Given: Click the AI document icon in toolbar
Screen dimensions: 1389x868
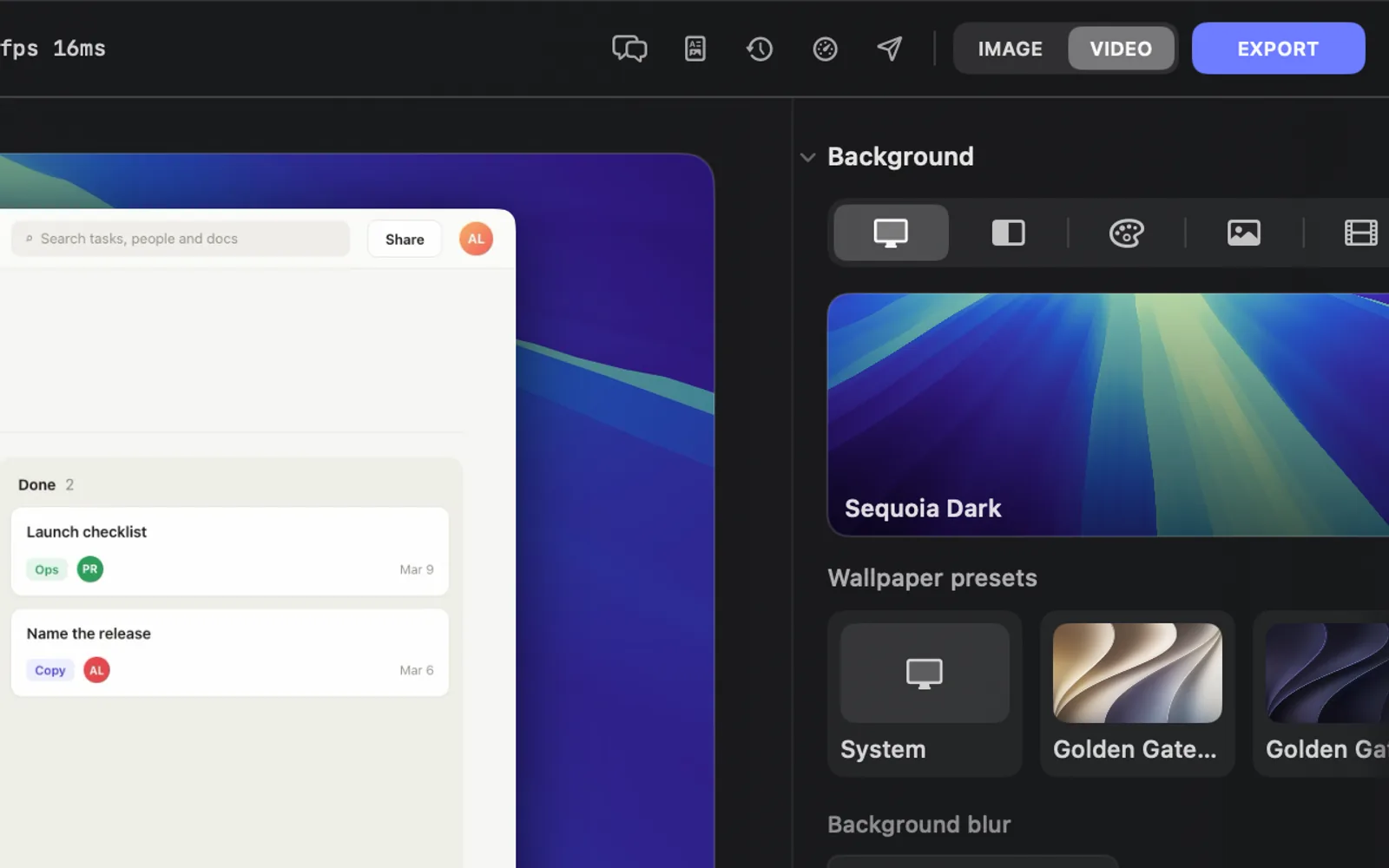Looking at the screenshot, I should pyautogui.click(x=695, y=49).
